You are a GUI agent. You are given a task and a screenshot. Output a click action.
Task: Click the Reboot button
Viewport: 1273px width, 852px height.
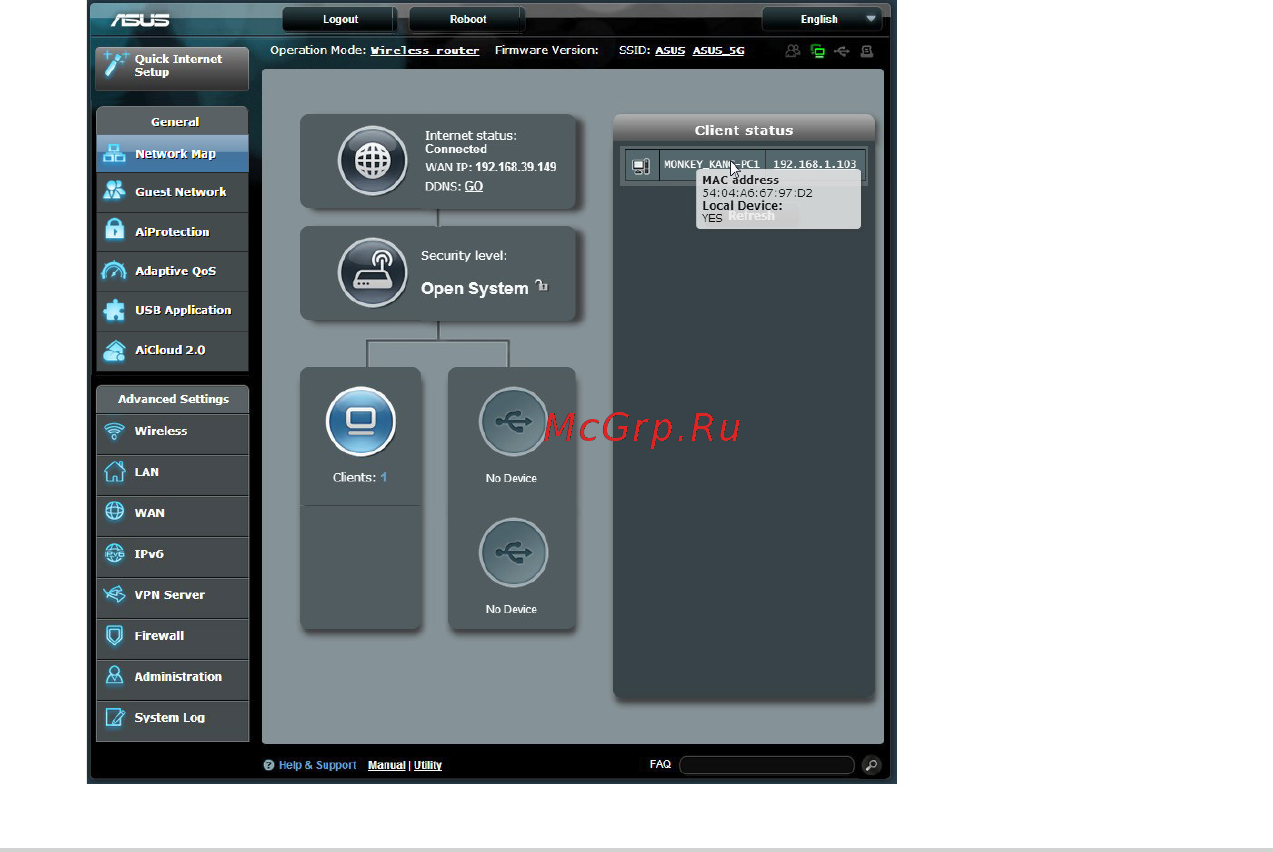(x=468, y=19)
